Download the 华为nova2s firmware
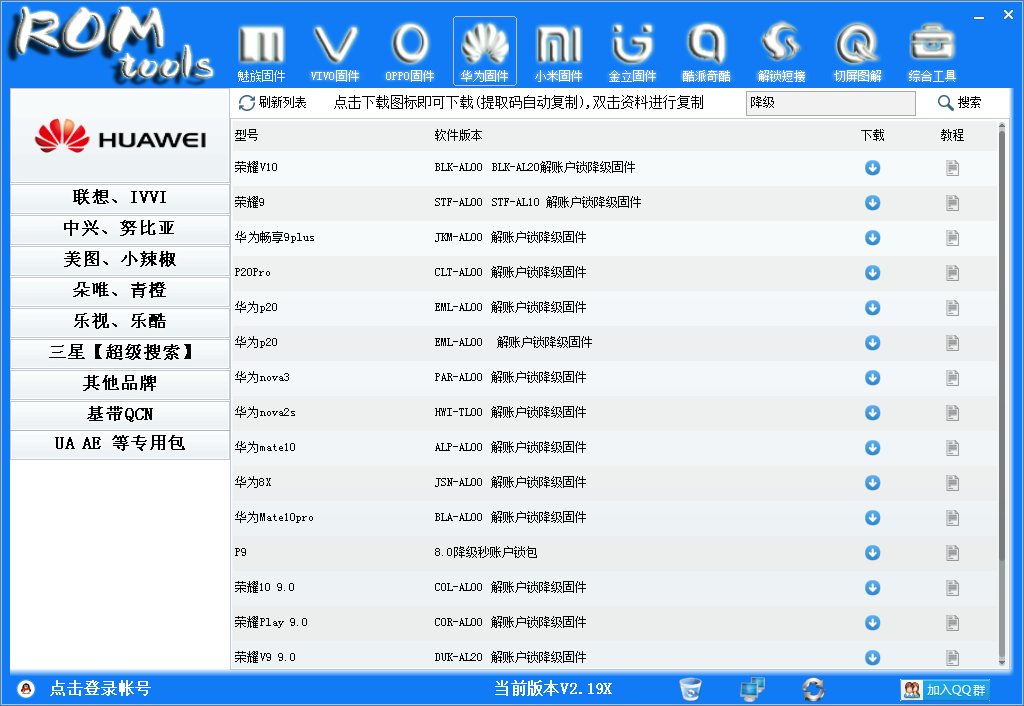 (x=872, y=413)
